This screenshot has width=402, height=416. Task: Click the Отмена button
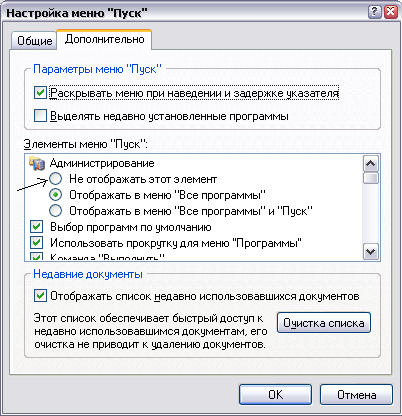click(356, 395)
